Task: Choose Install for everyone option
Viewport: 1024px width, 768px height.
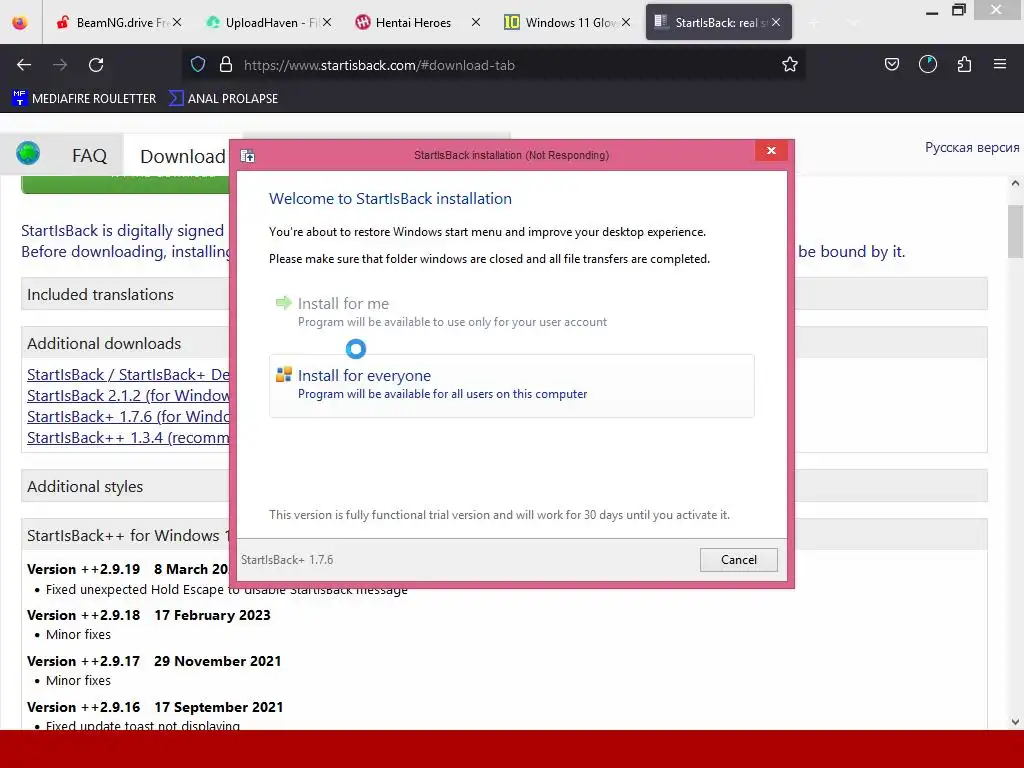Action: (511, 386)
